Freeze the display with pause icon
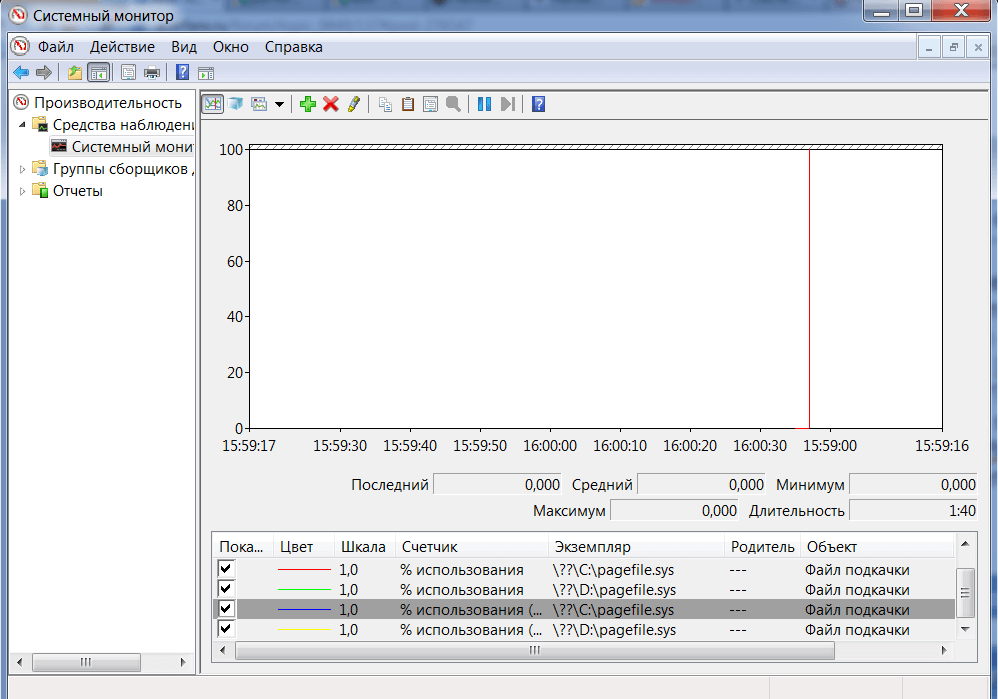 coord(485,104)
